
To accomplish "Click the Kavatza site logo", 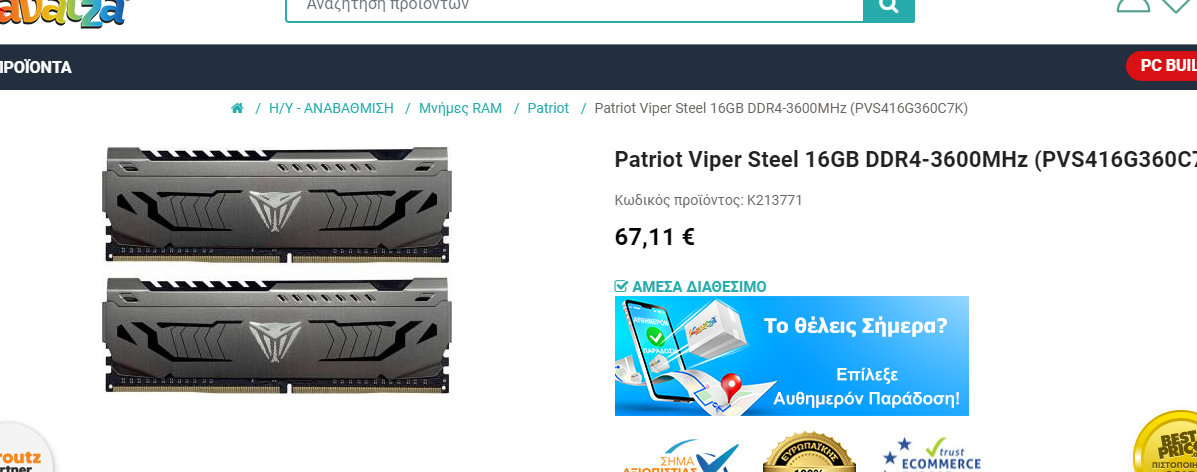I will pos(63,12).
